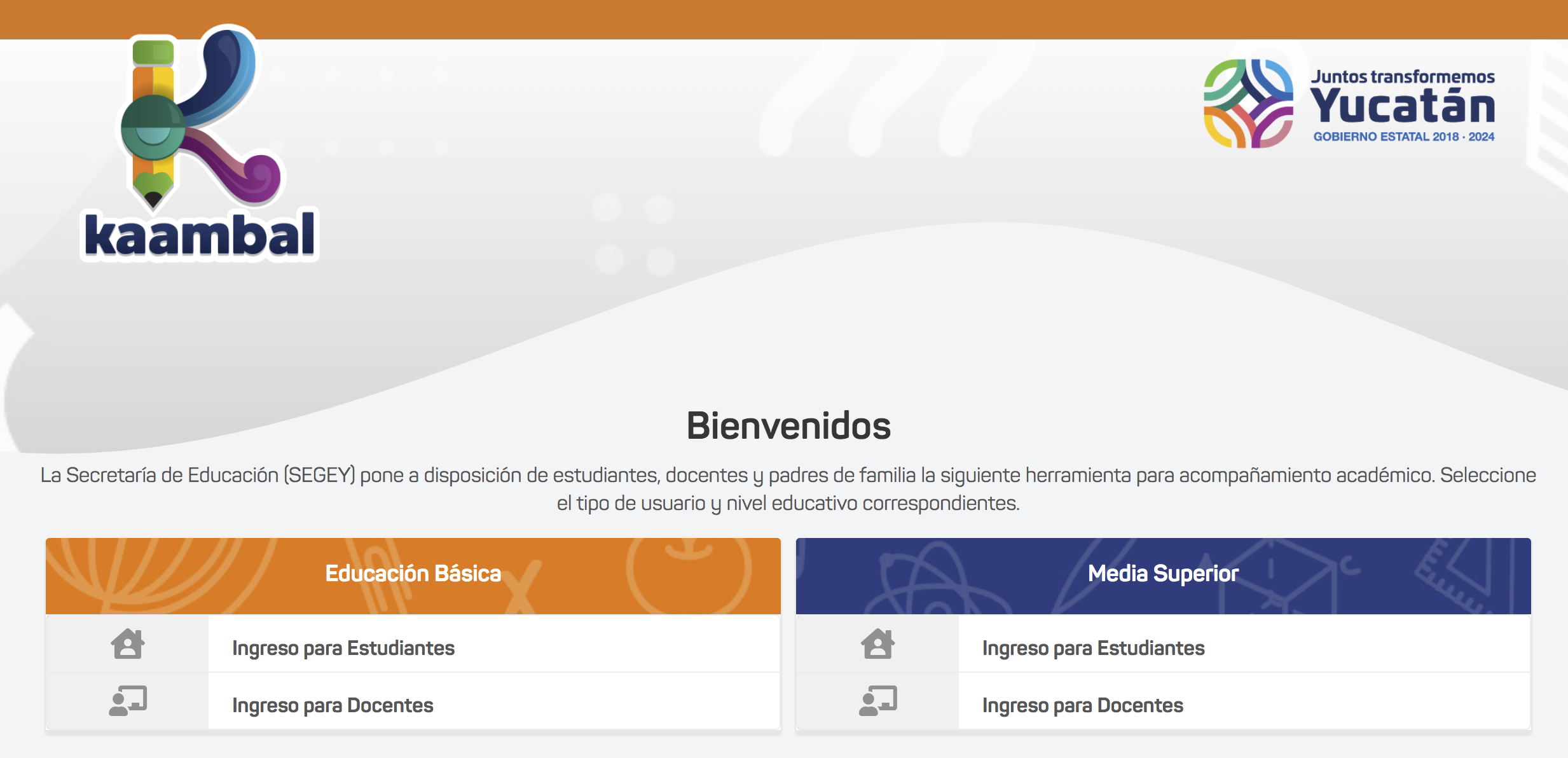Open Ingreso para Estudiantes in Media Superior
1568x758 pixels.
(1094, 648)
